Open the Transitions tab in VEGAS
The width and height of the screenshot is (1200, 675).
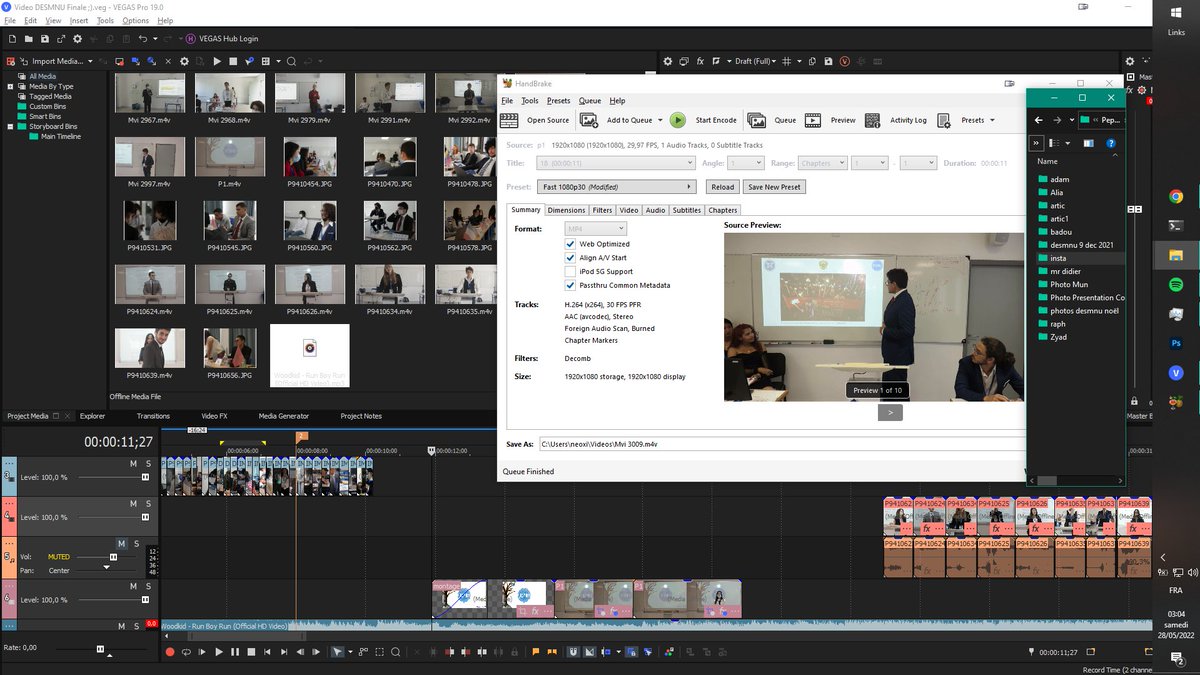pyautogui.click(x=153, y=416)
